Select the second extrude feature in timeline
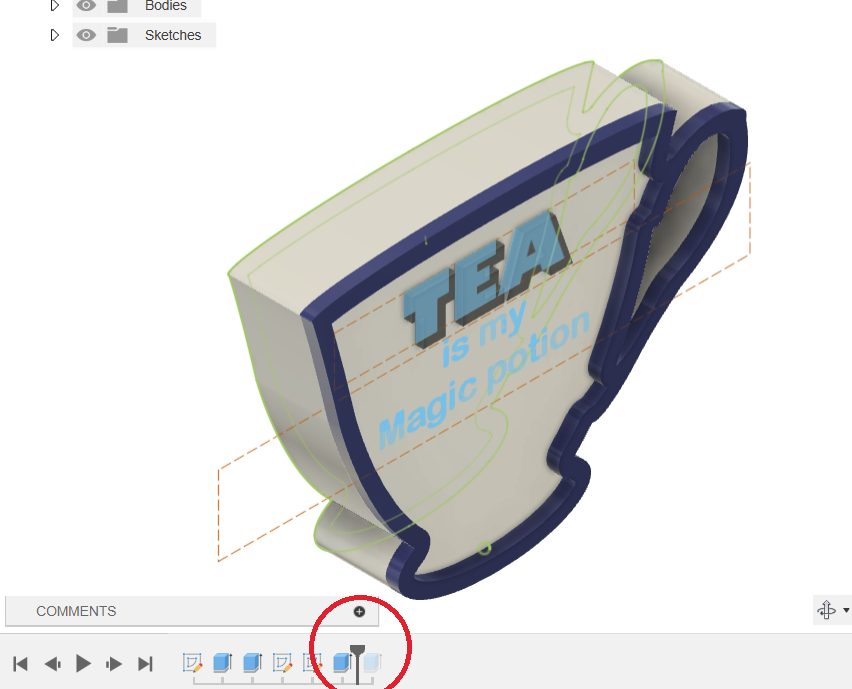Screen dimensions: 852x689 click(252, 662)
